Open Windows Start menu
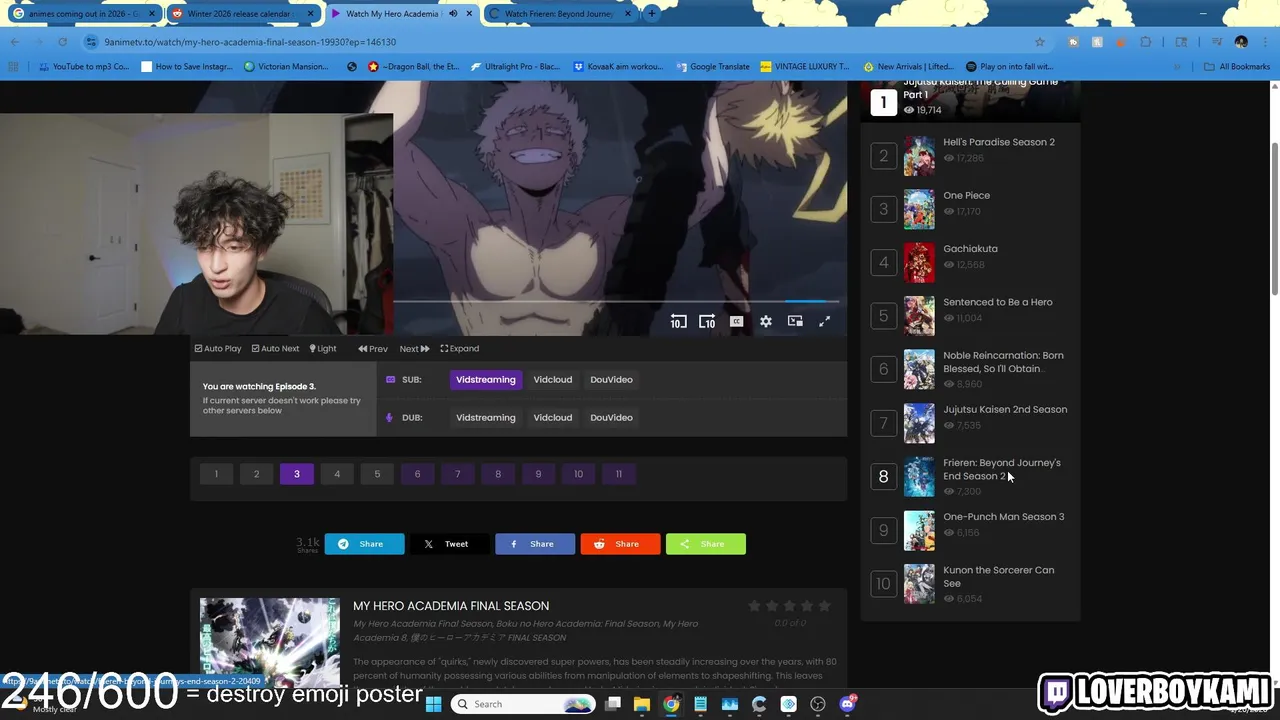This screenshot has height=720, width=1280. 433,704
